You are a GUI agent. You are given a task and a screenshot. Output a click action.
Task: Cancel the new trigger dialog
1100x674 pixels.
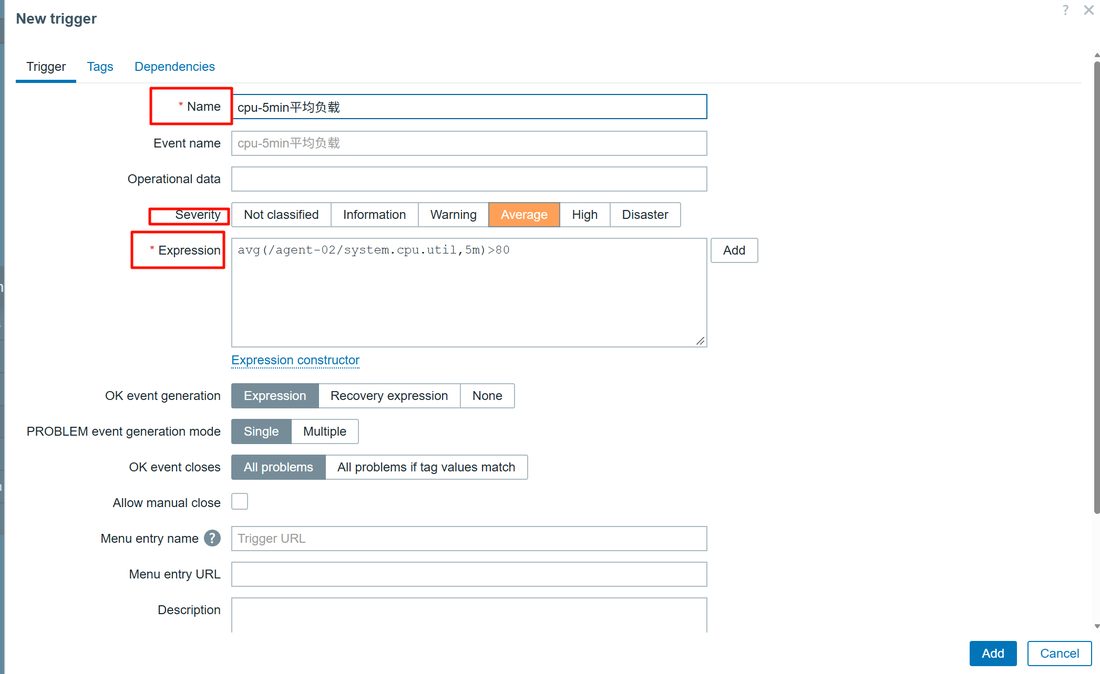coord(1059,653)
